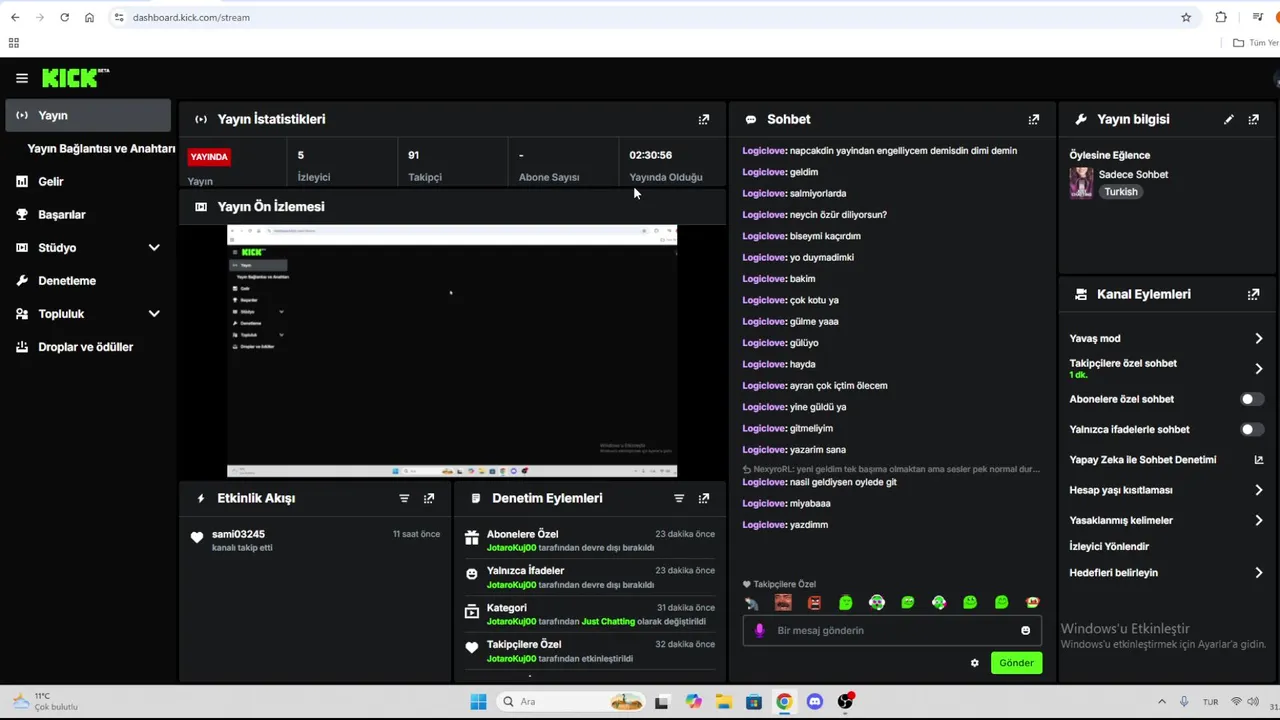
Task: Insert the mustached man face emote
Action: tap(783, 603)
